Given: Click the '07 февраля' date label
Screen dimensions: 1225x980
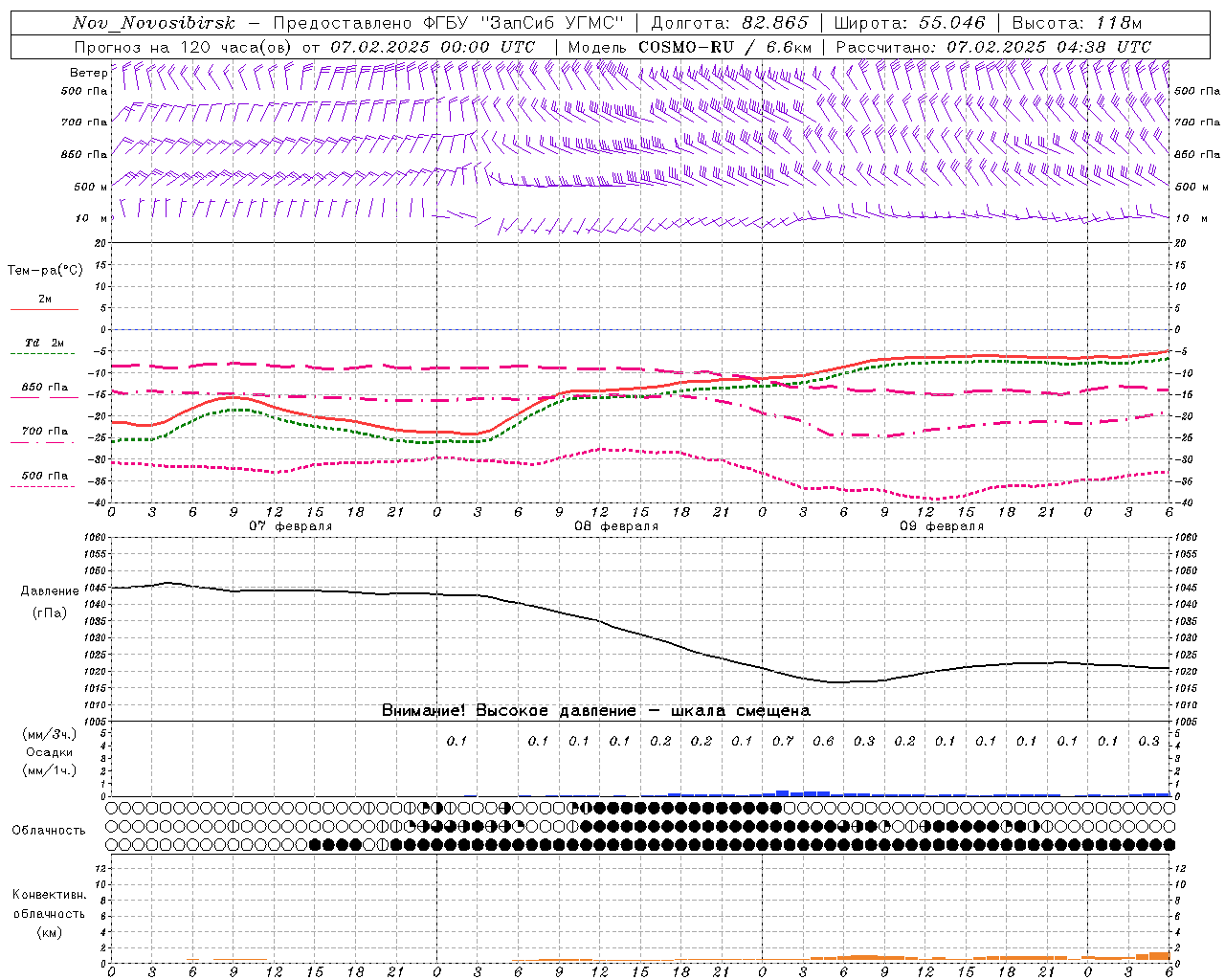Looking at the screenshot, I should (291, 526).
